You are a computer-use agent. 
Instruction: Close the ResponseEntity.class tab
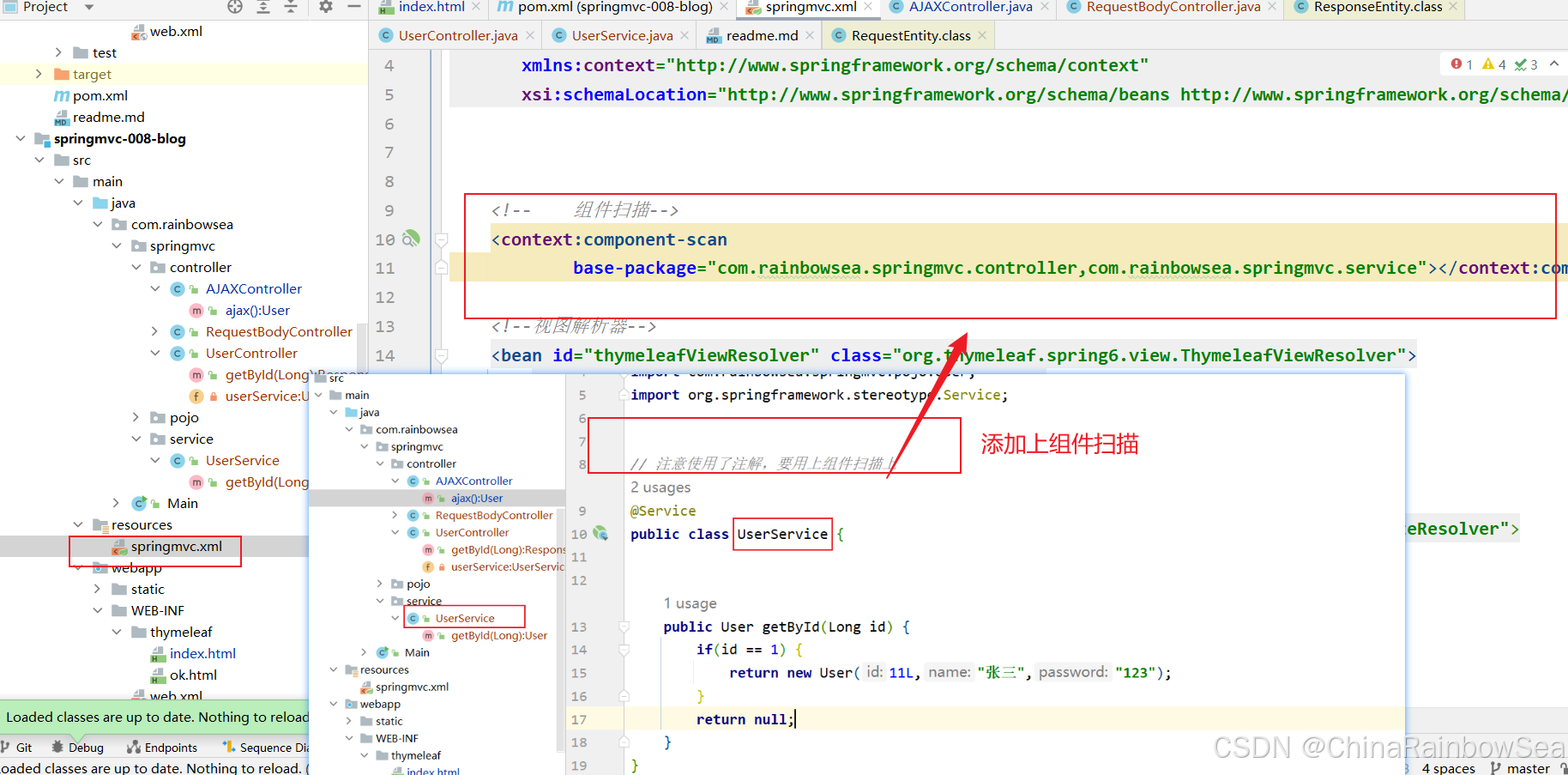pos(1453,7)
